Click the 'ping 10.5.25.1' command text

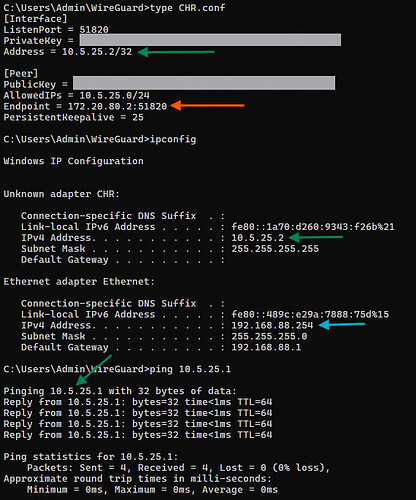pos(190,369)
